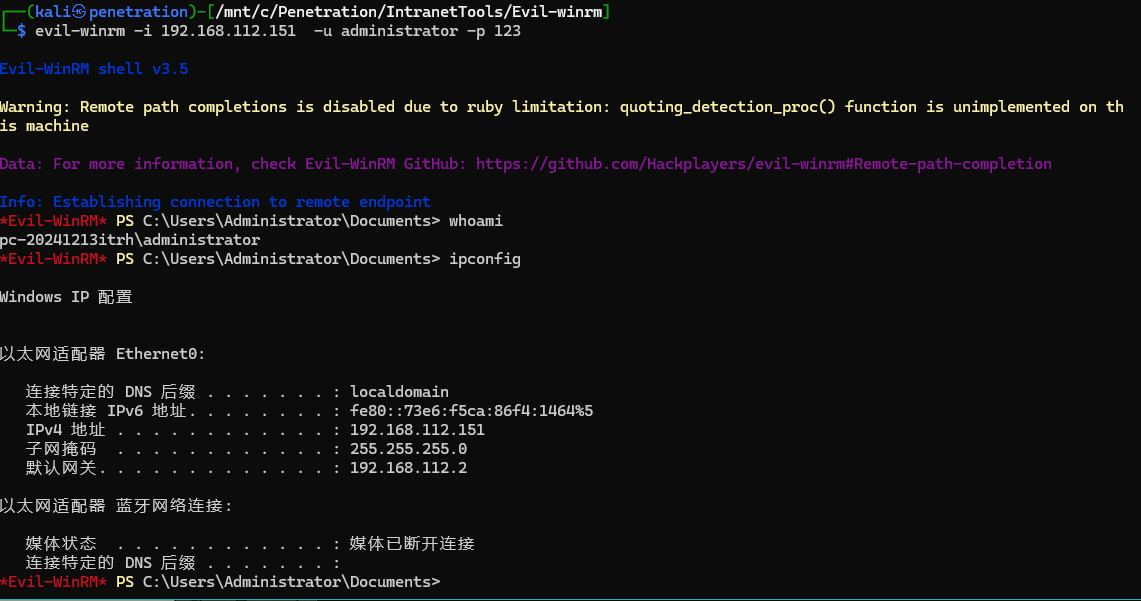Click the default gateway 192.168.112.2
Image resolution: width=1141 pixels, height=601 pixels.
pyautogui.click(x=408, y=468)
